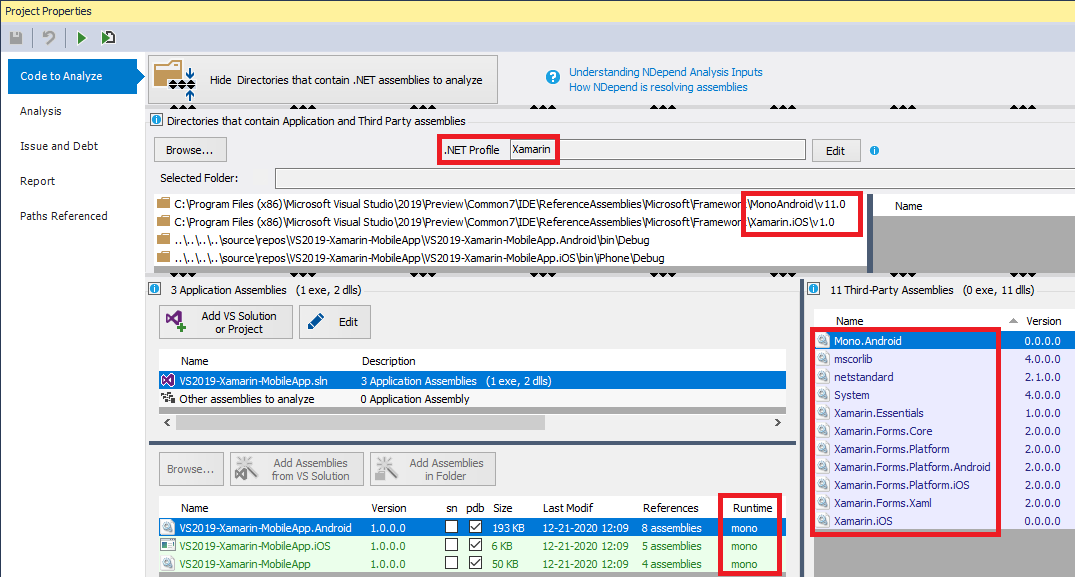Click the Mono.Android assembly icon
The image size is (1075, 577).
click(823, 341)
